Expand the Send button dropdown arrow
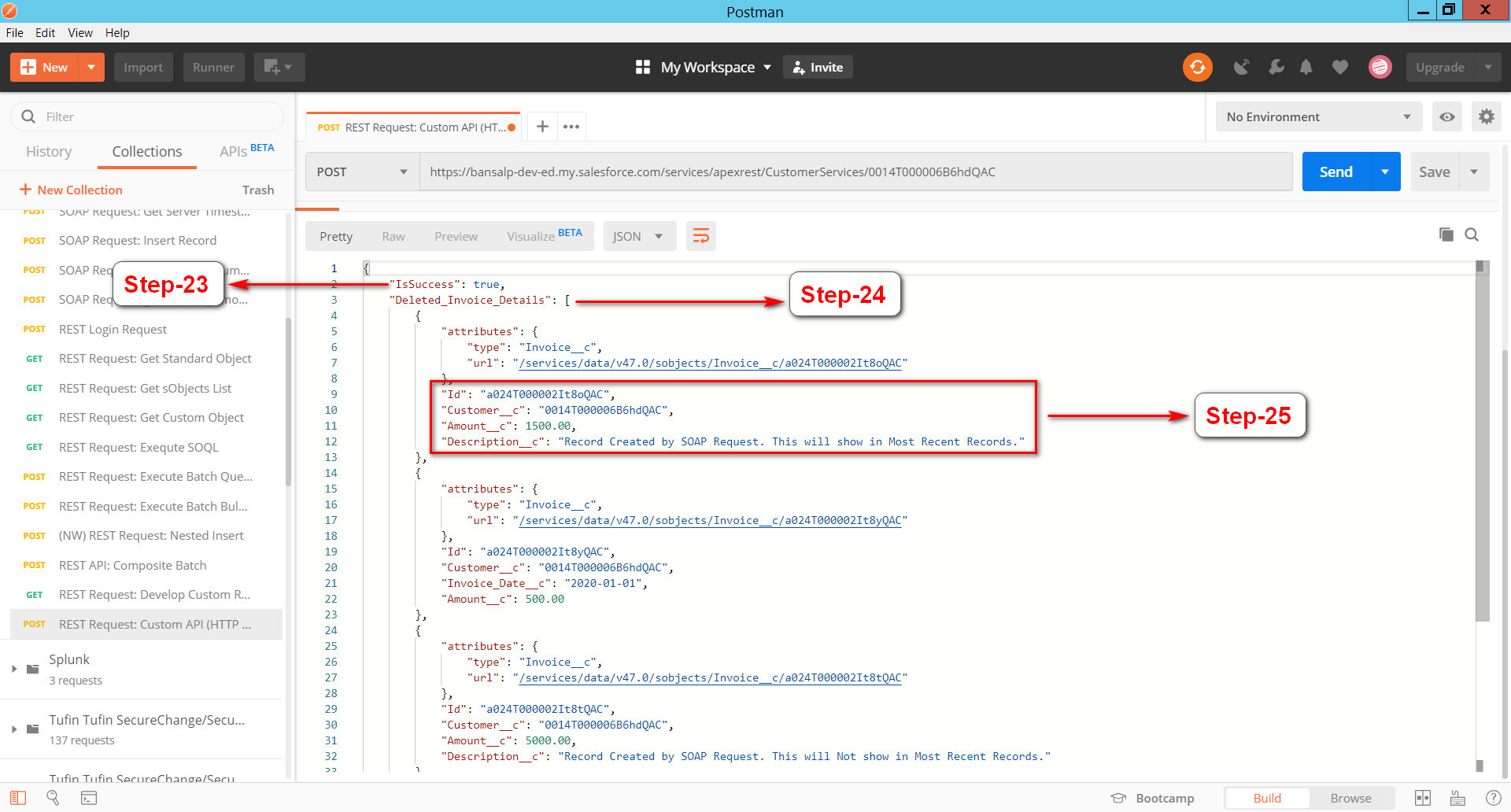Image resolution: width=1511 pixels, height=812 pixels. click(x=1385, y=172)
